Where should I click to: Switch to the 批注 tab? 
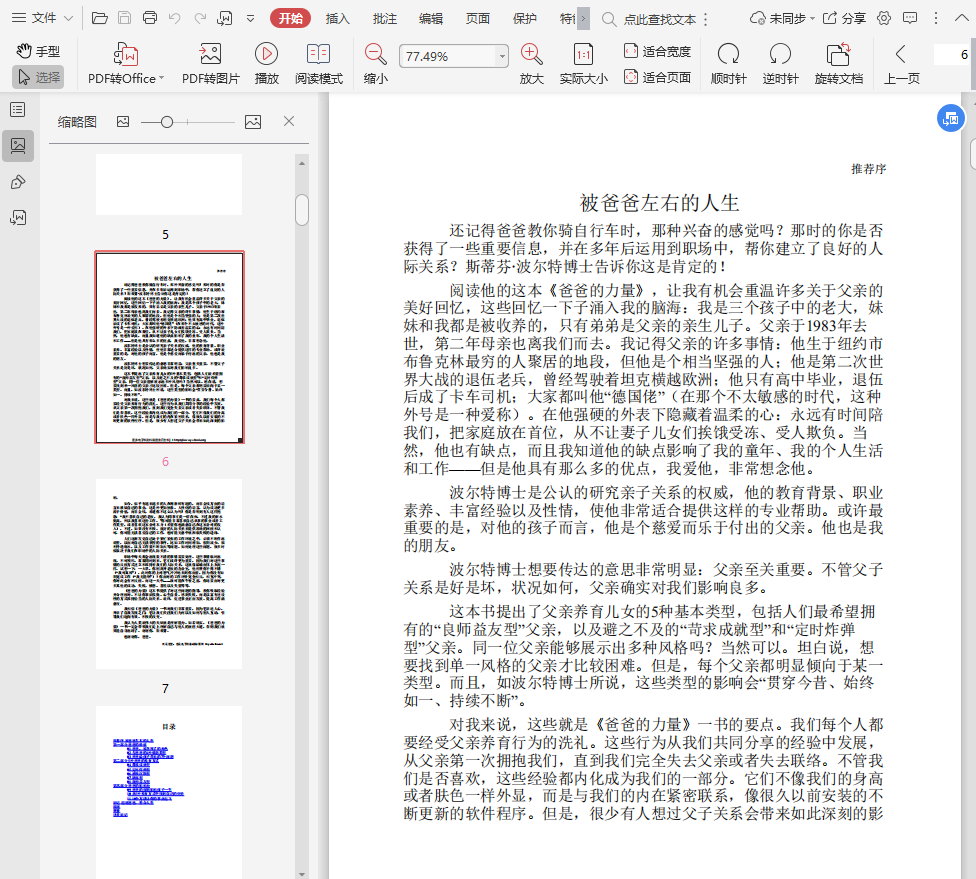(x=384, y=18)
